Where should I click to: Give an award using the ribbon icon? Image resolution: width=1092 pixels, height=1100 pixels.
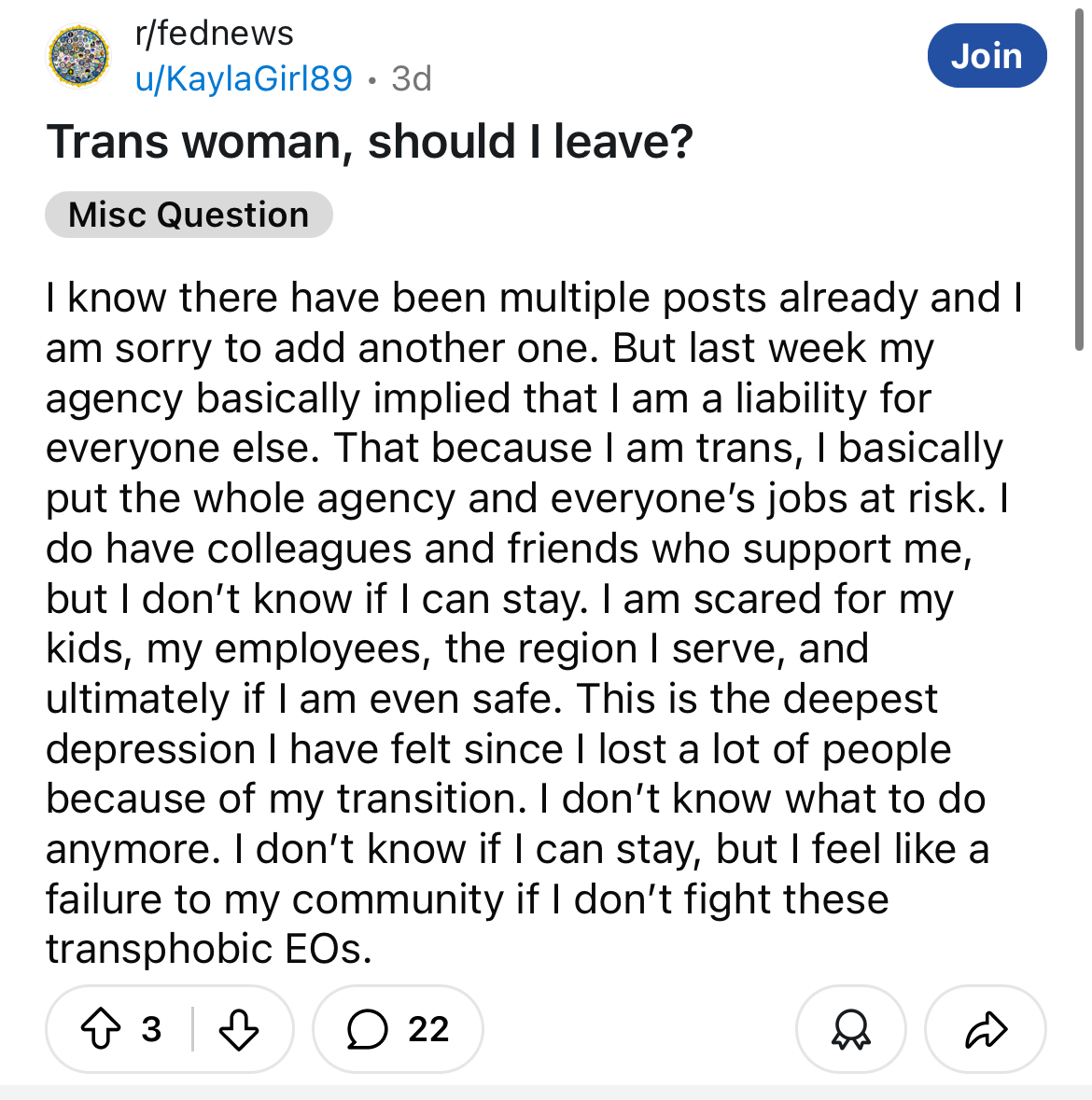850,1029
